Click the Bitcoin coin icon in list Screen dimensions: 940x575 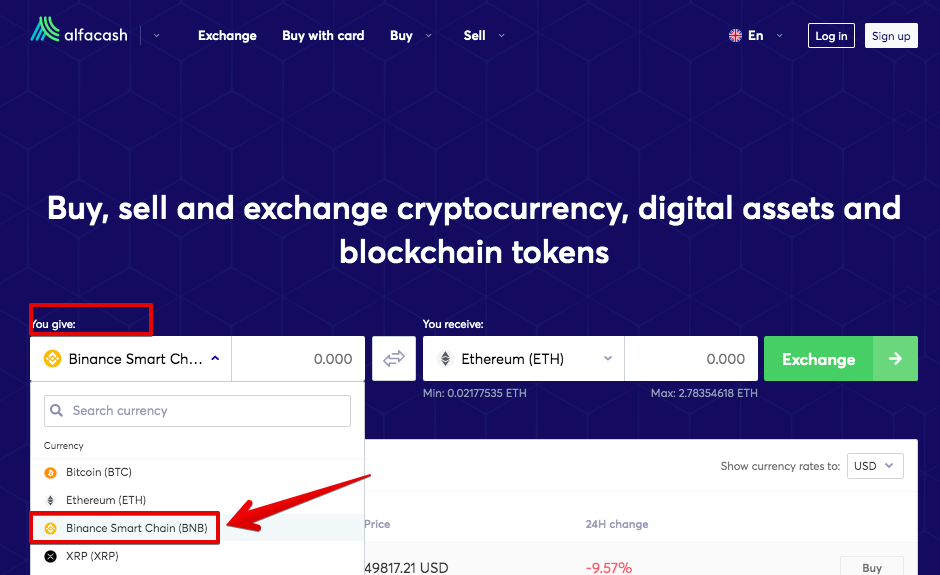coord(51,473)
